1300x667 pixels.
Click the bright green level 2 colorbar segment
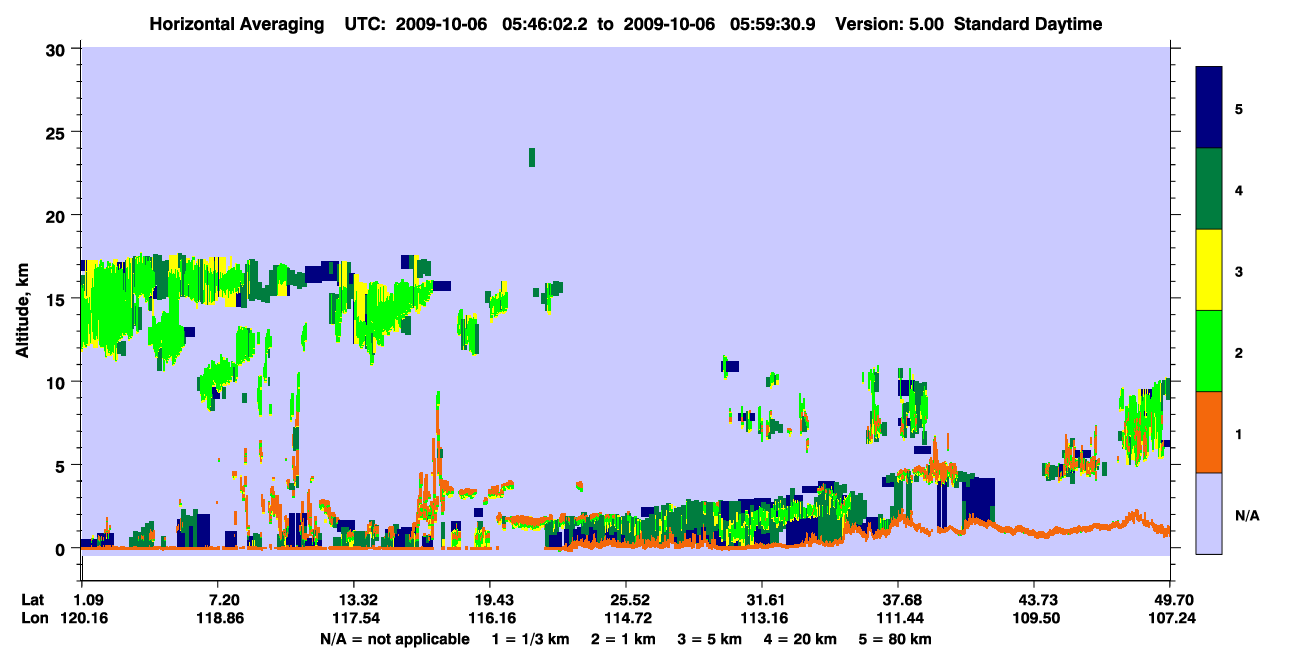tap(1209, 351)
